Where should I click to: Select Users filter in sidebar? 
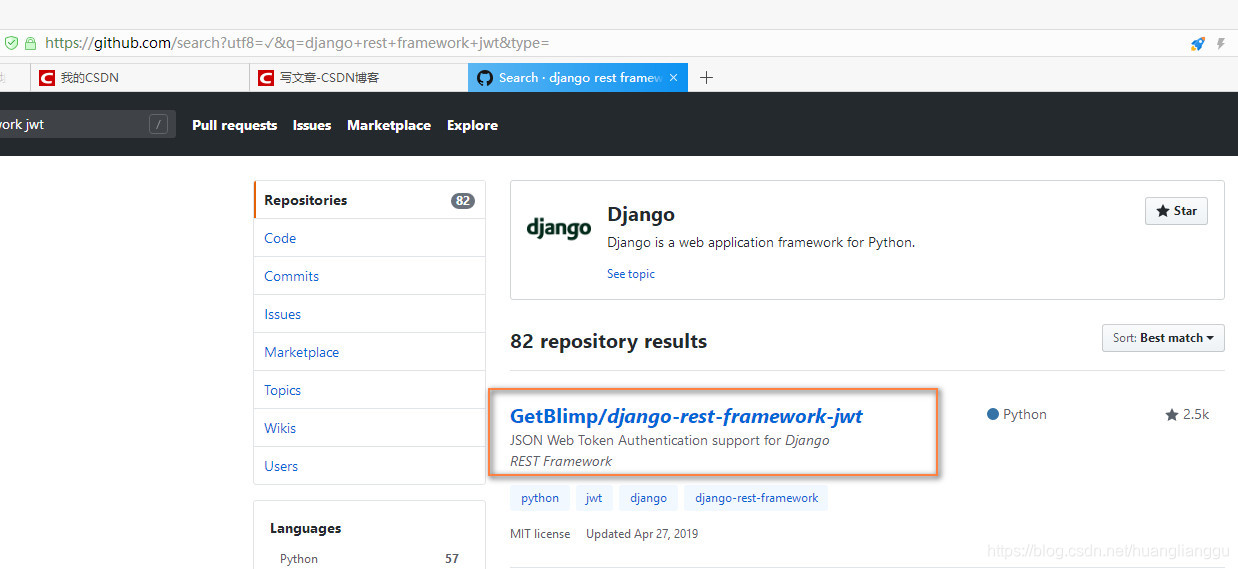click(369, 466)
